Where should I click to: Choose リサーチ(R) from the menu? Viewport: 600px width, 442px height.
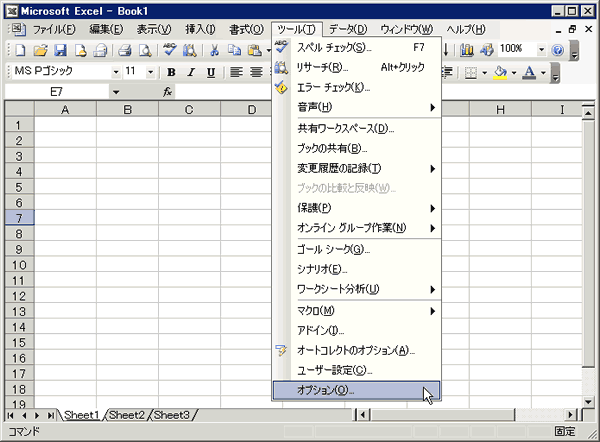coord(357,67)
